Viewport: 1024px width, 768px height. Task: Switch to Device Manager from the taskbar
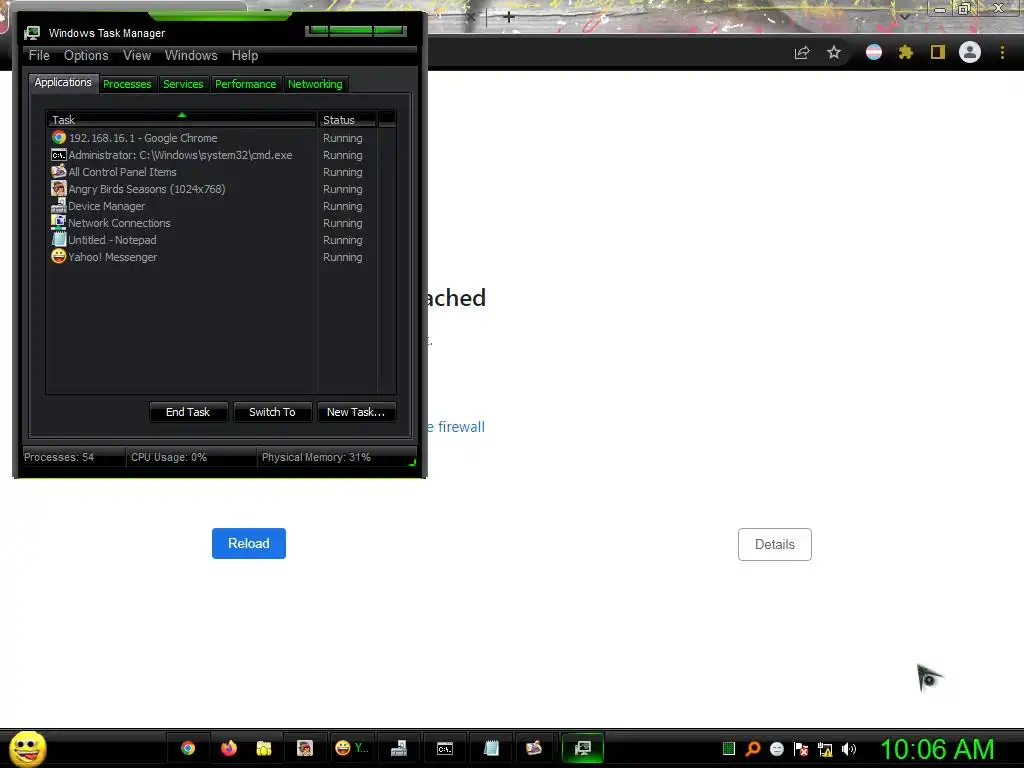(398, 748)
